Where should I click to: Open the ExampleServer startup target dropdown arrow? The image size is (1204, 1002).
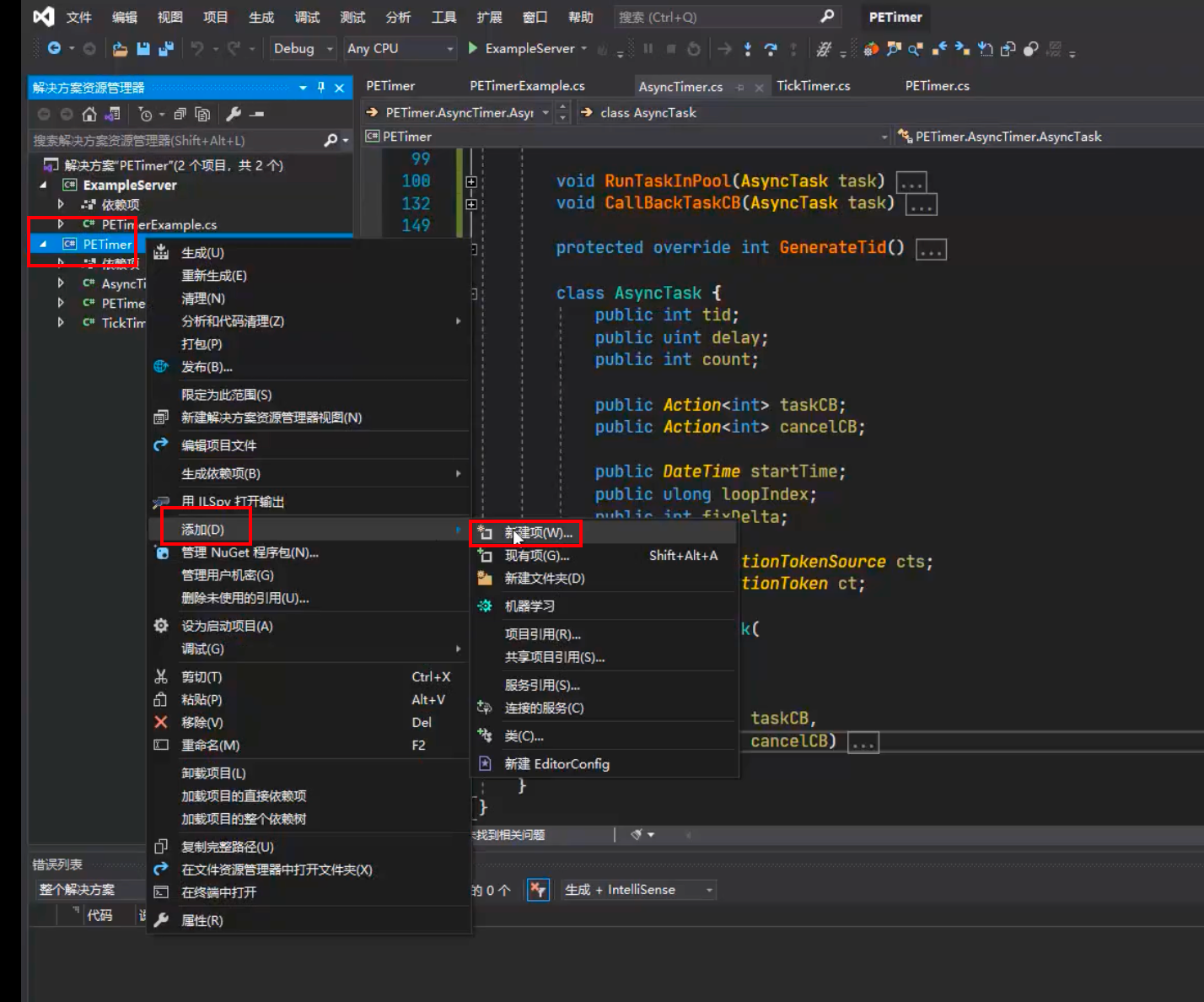(583, 49)
